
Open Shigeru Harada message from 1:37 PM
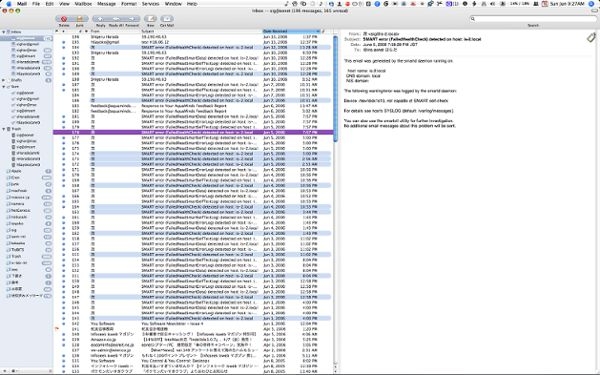point(192,37)
